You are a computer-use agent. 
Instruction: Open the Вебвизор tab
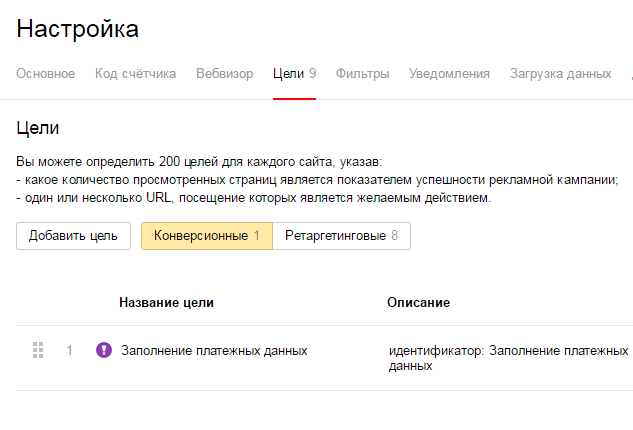(225, 74)
